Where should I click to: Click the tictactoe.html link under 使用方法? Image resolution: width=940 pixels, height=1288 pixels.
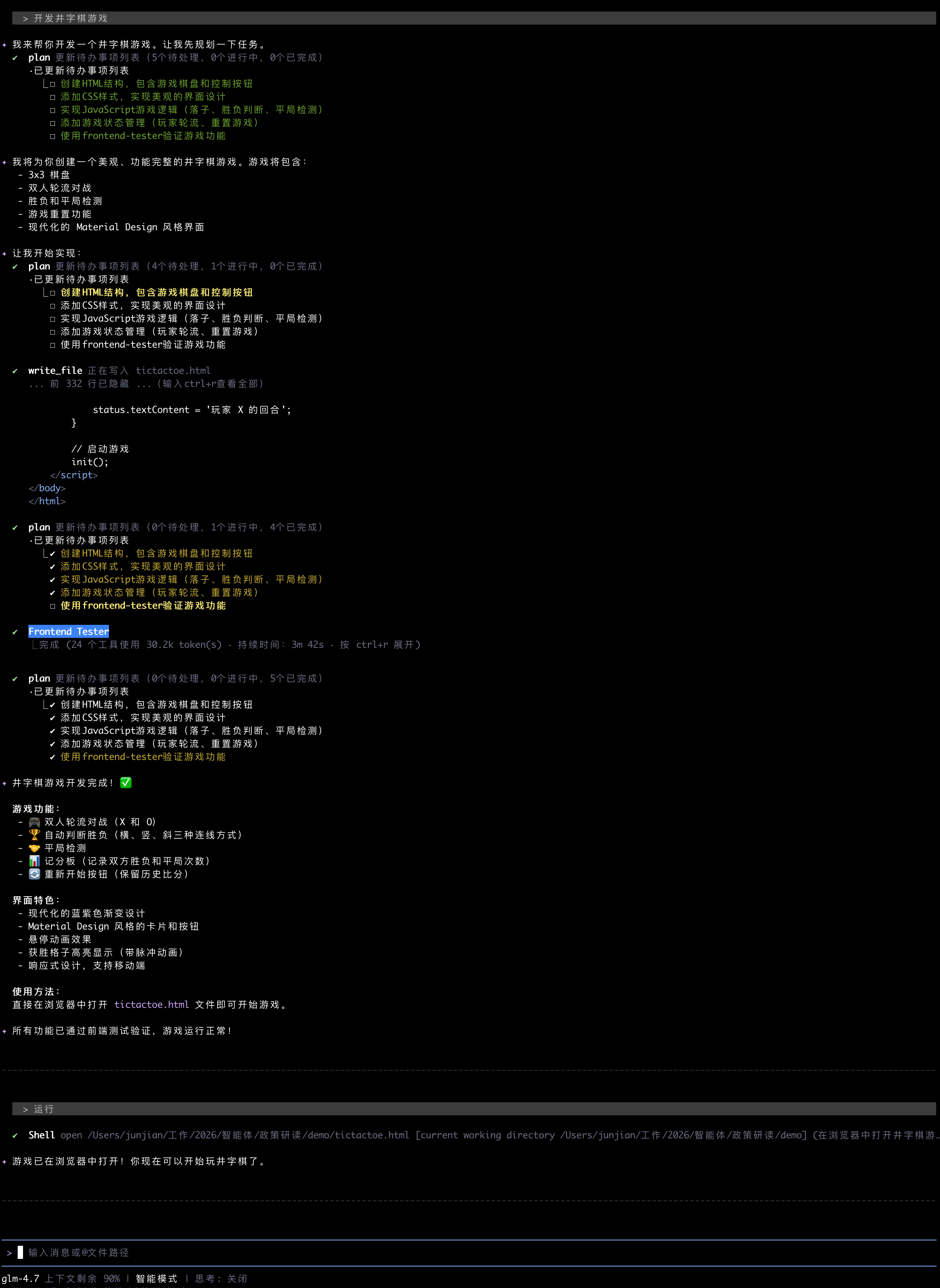click(151, 1004)
